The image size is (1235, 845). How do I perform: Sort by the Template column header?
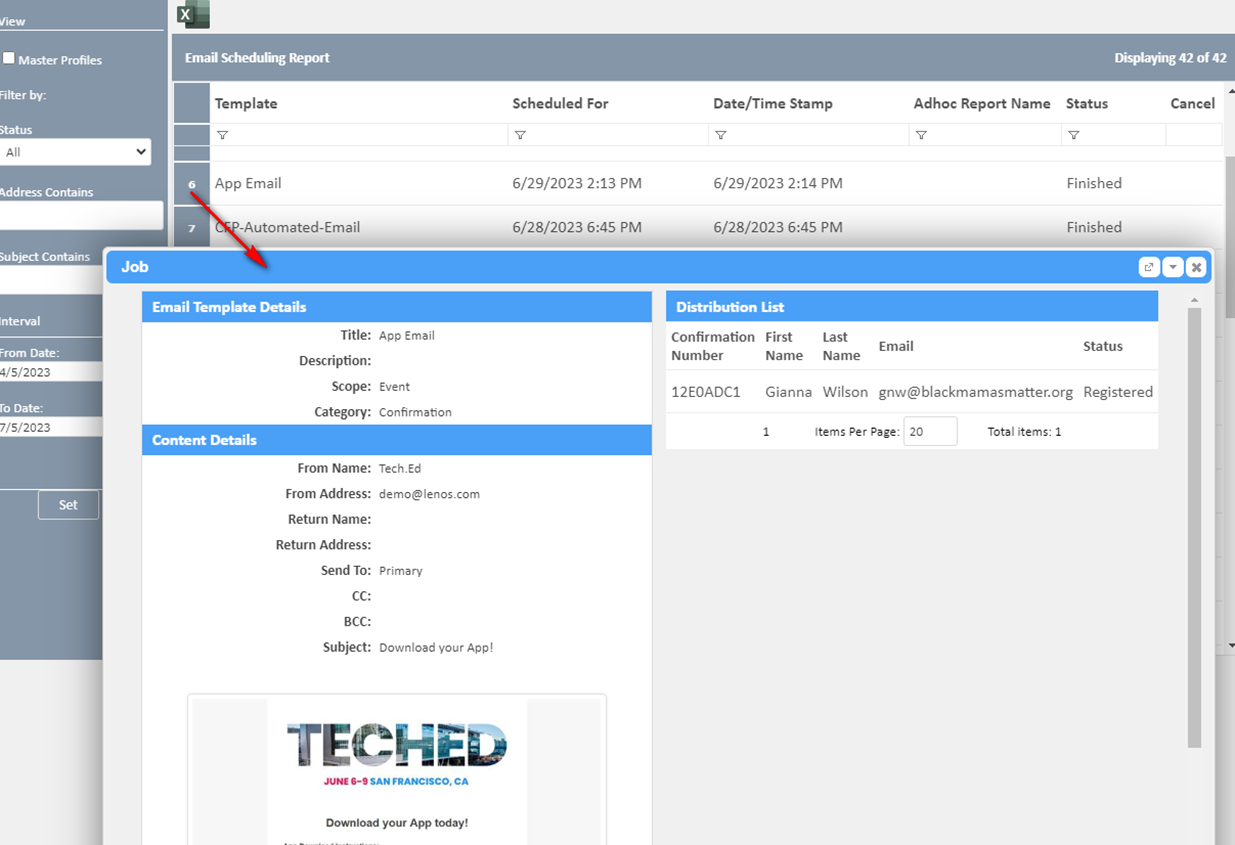(246, 103)
